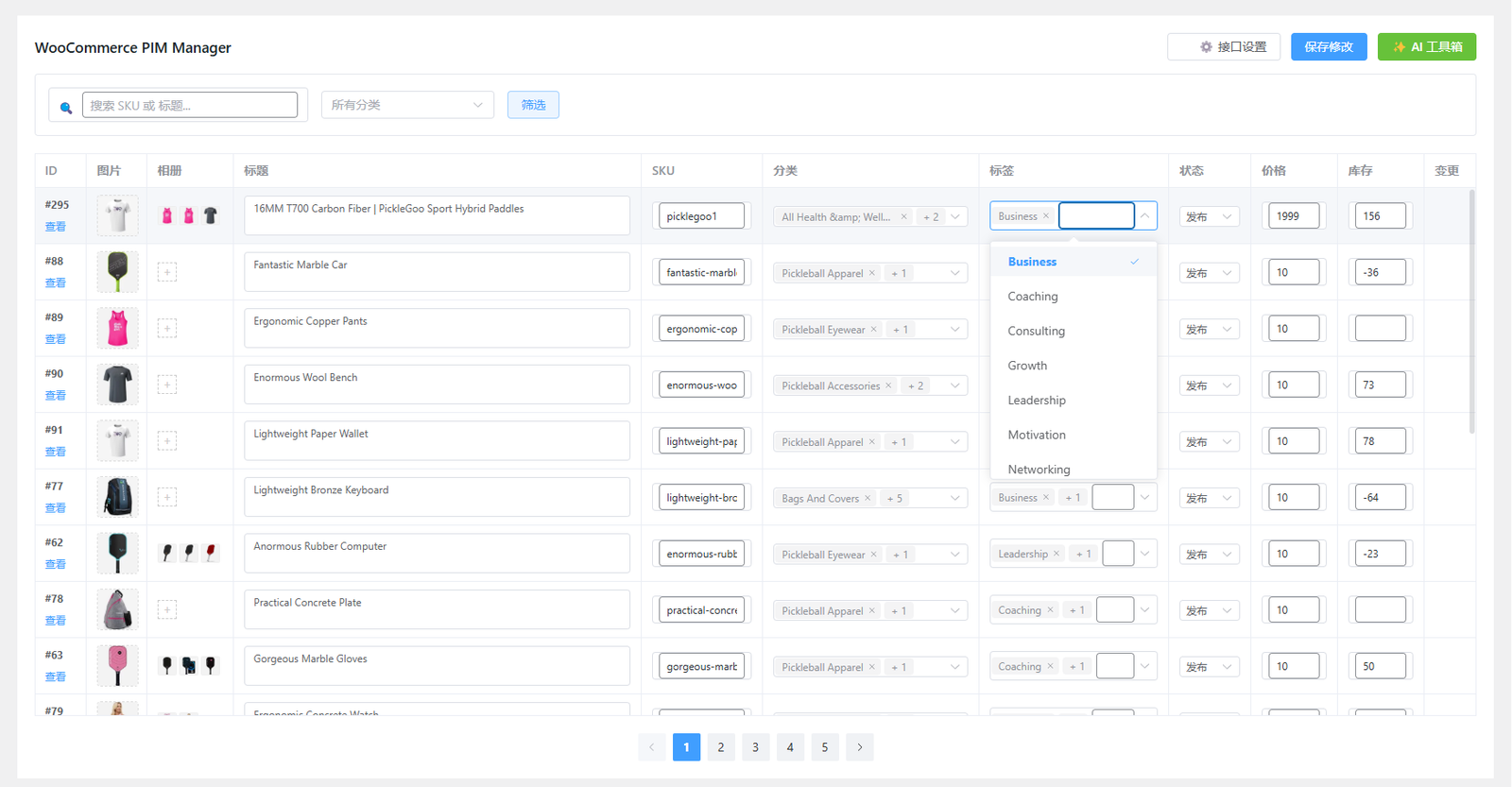Go to next page using arrow
Viewport: 1512px width, 787px height.
tap(859, 747)
